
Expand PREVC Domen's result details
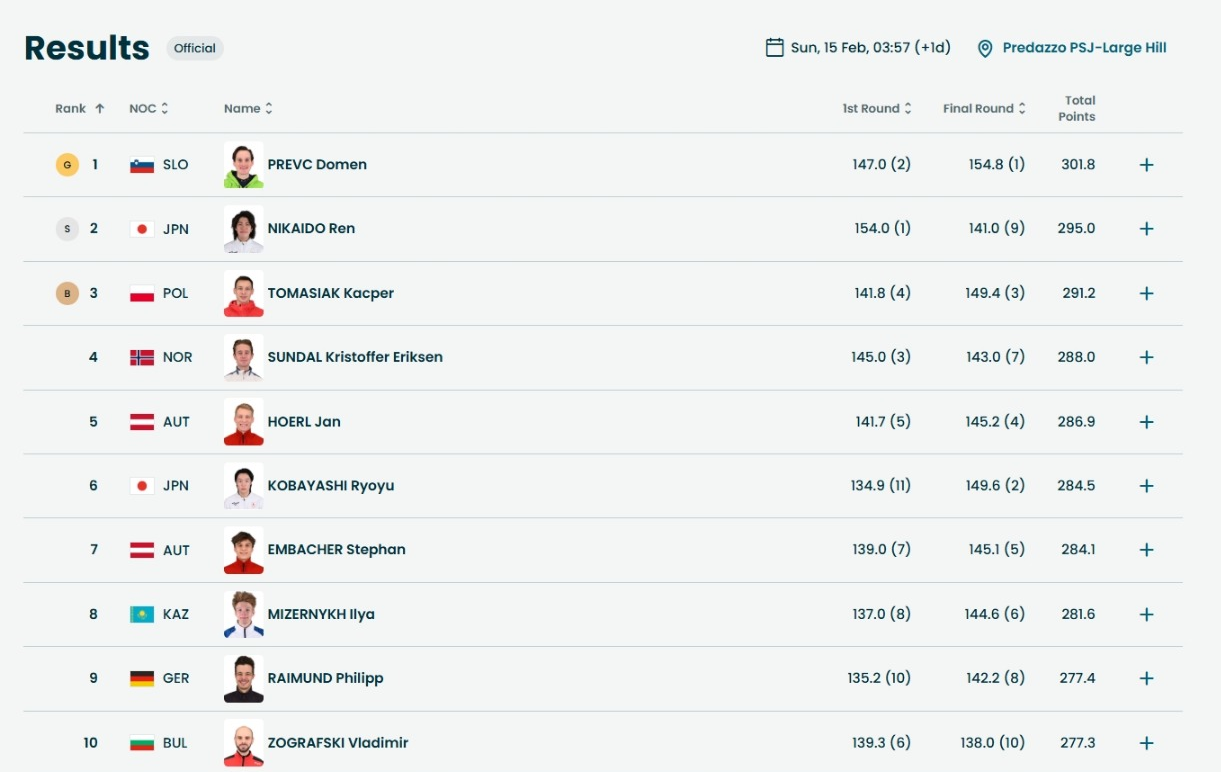(x=1147, y=165)
